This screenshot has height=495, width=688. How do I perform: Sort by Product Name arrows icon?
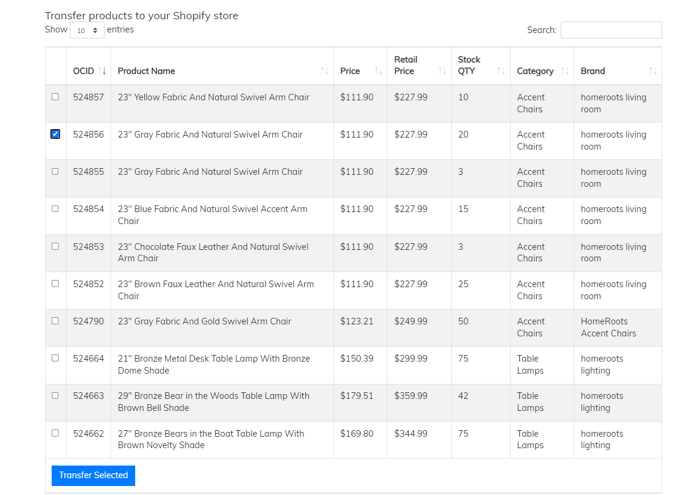pos(324,71)
